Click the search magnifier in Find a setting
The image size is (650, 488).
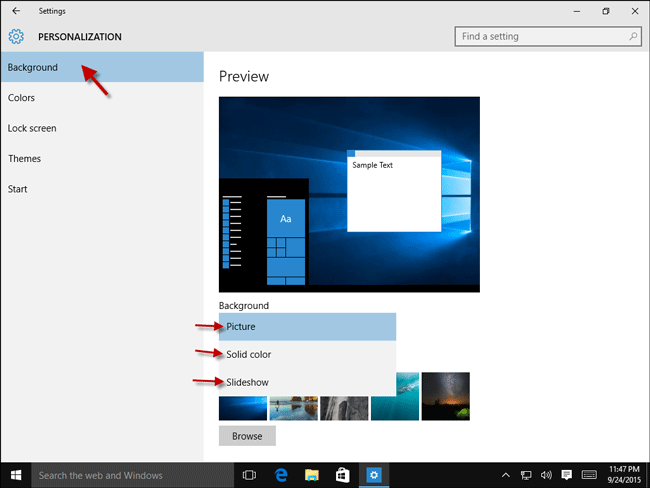633,36
